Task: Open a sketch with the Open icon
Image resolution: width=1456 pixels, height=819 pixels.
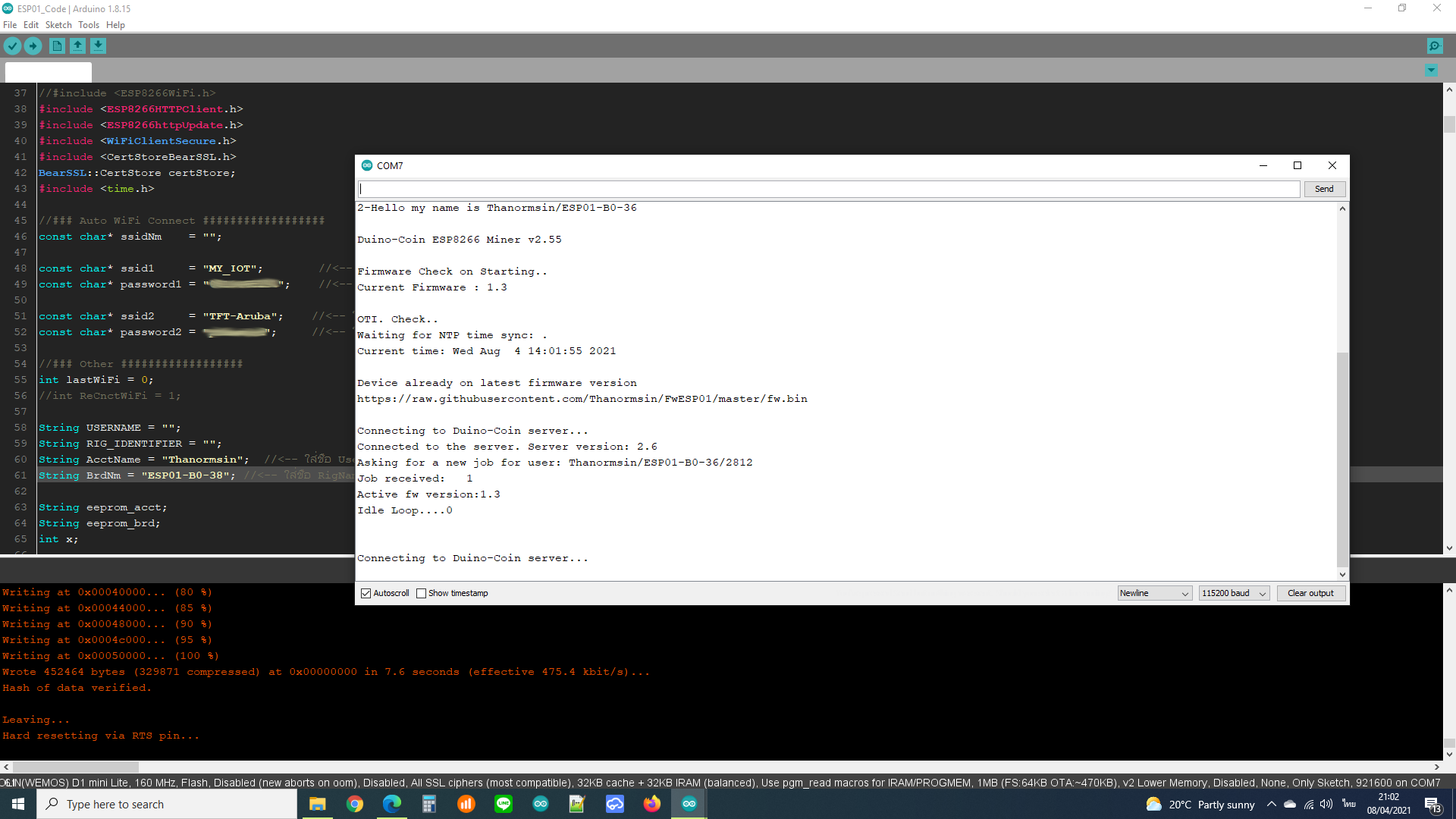Action: pyautogui.click(x=77, y=46)
